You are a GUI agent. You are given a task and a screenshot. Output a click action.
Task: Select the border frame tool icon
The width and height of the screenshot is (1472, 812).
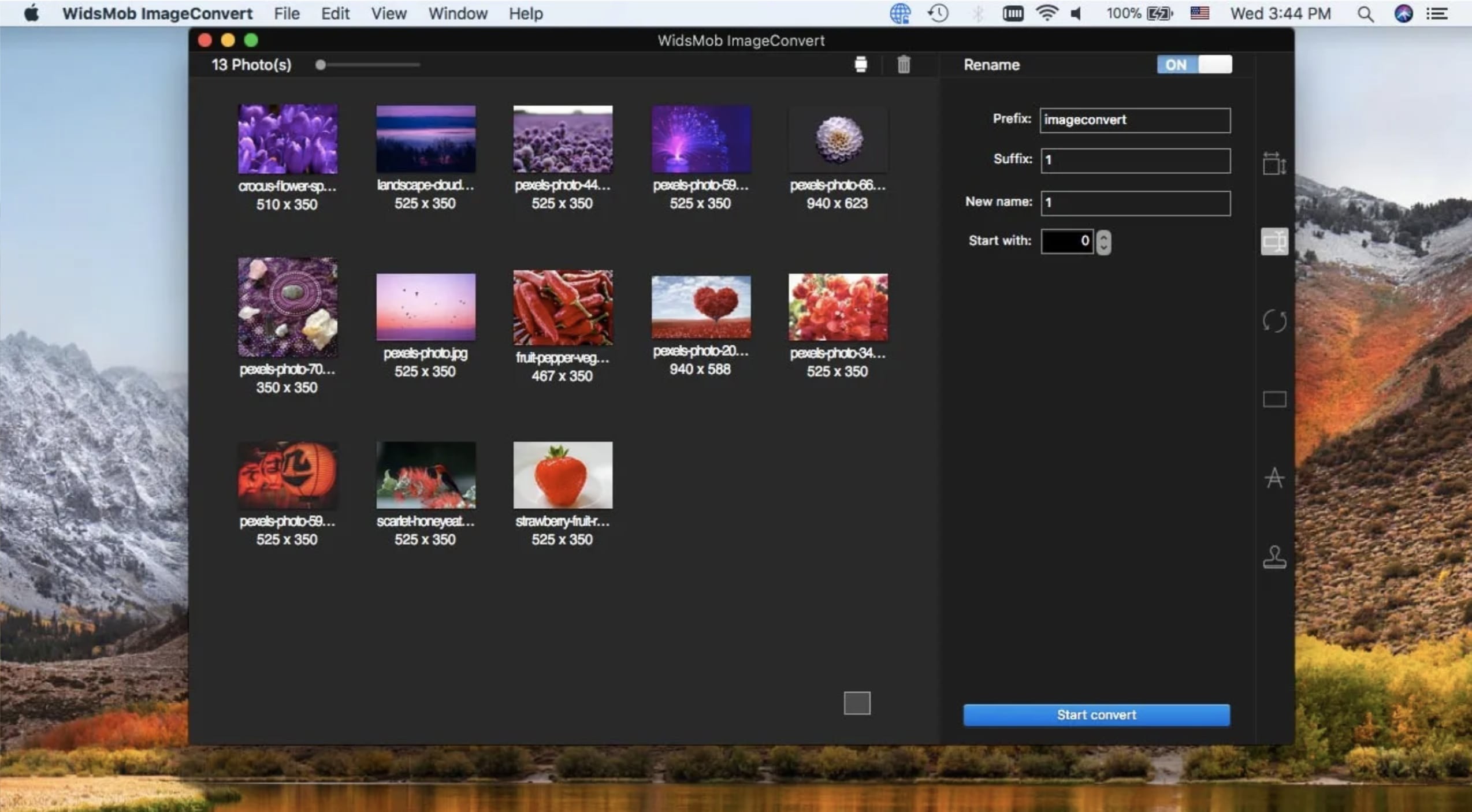pos(1274,399)
